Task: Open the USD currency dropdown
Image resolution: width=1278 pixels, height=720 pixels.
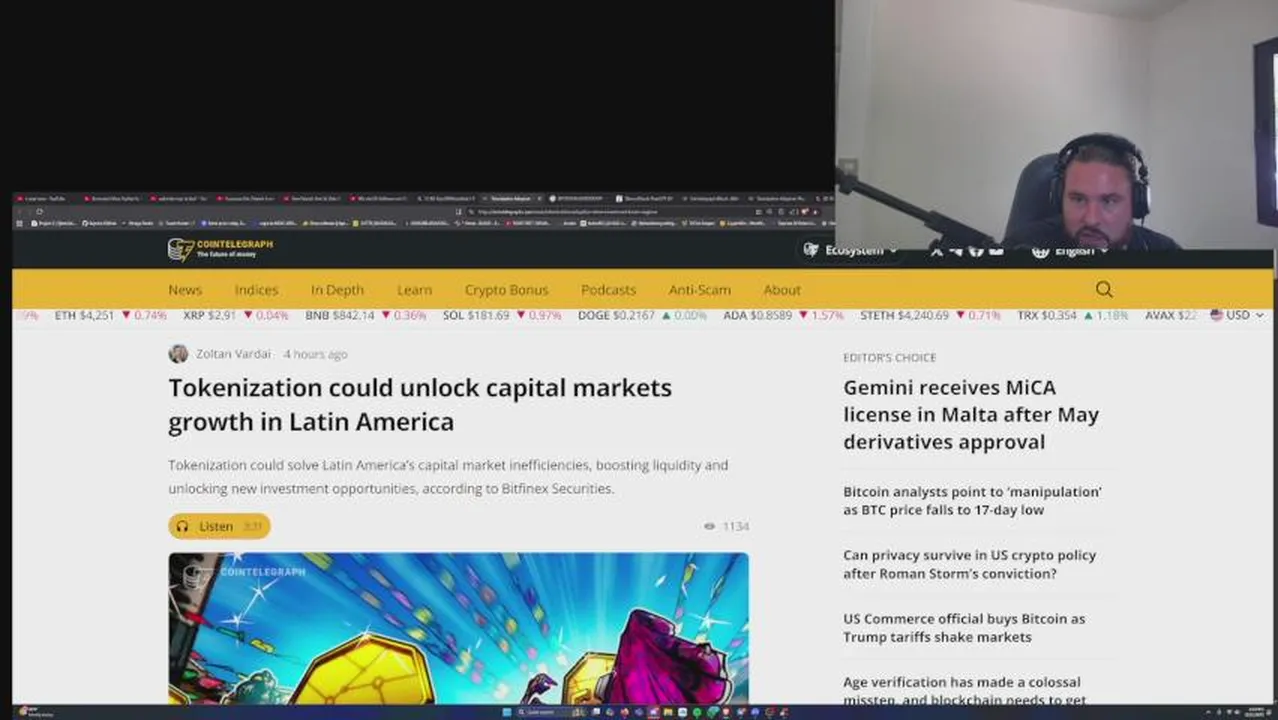Action: tap(1237, 315)
